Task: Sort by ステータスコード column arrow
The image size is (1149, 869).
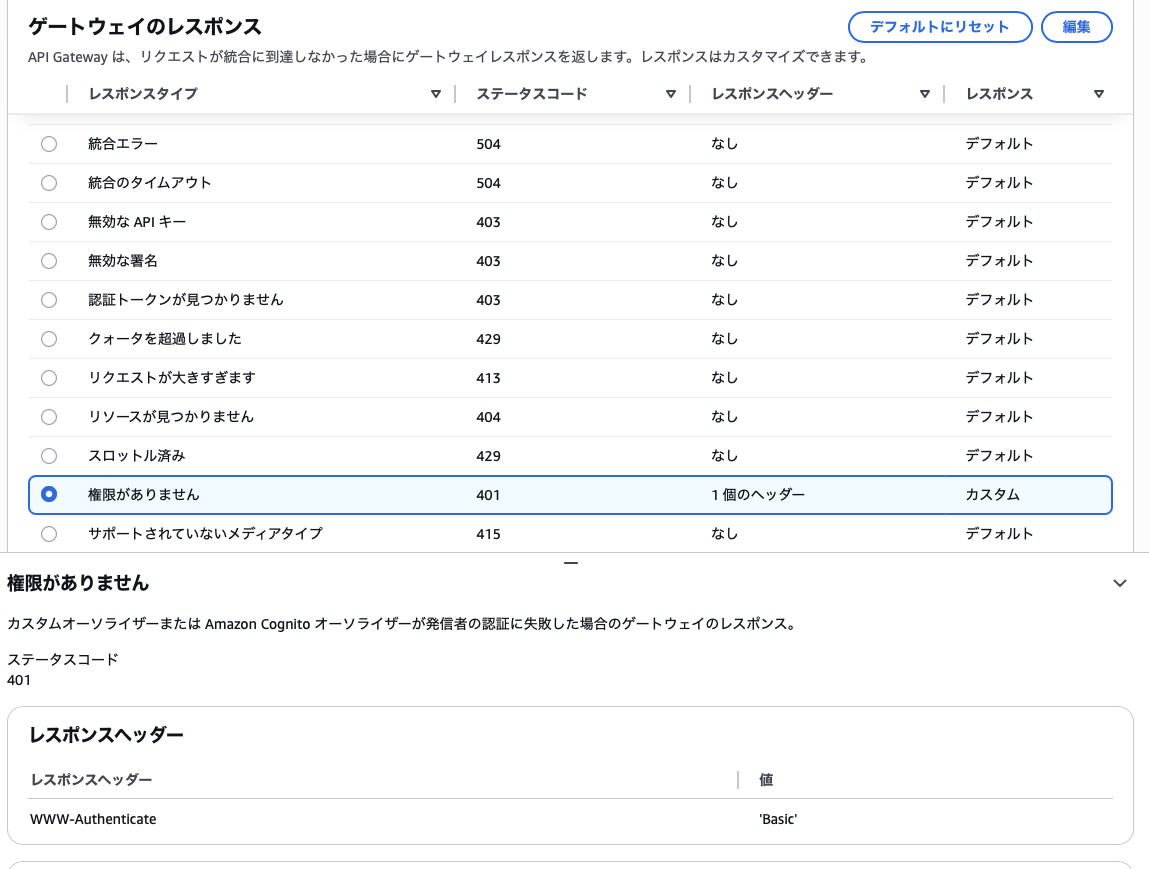Action: point(670,94)
